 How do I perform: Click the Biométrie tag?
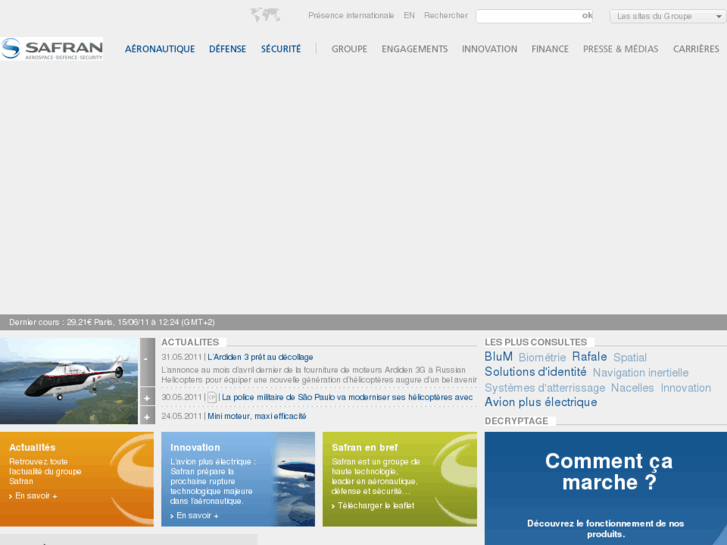pos(542,358)
